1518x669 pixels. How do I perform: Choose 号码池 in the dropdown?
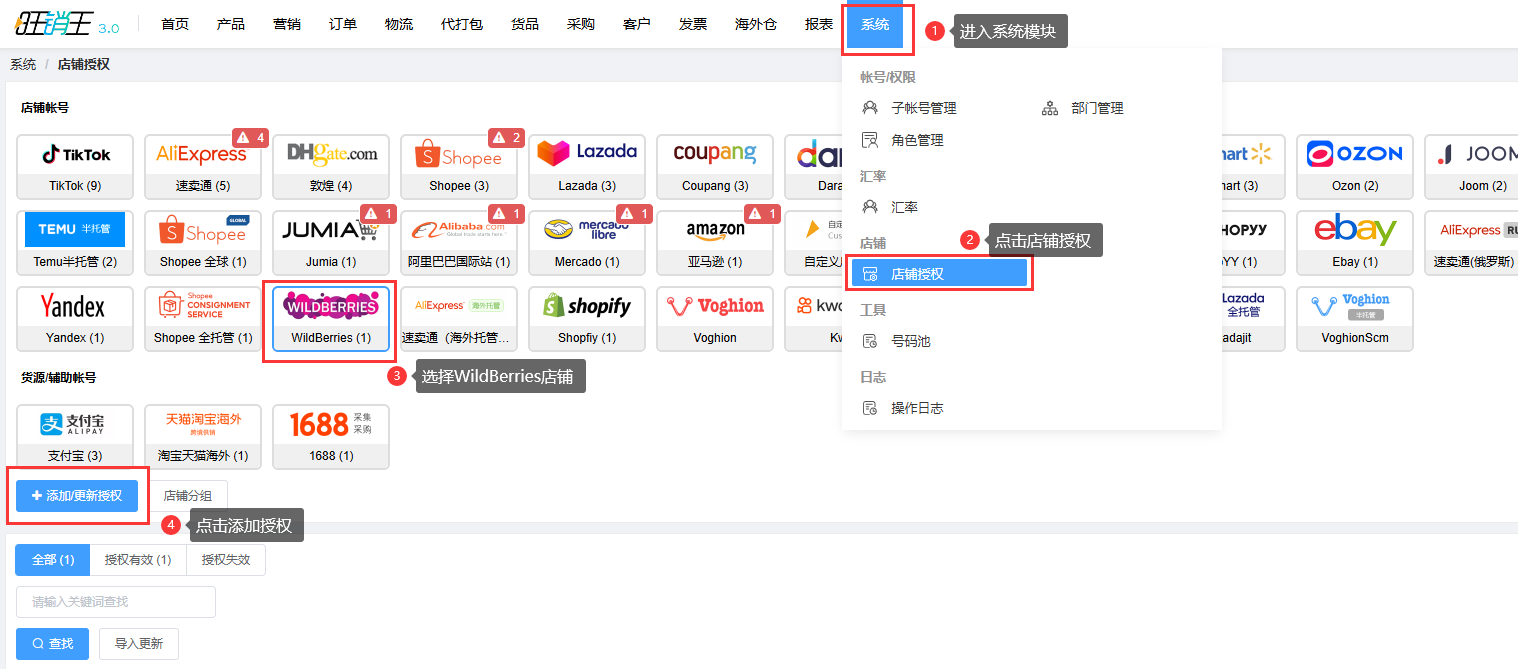910,341
